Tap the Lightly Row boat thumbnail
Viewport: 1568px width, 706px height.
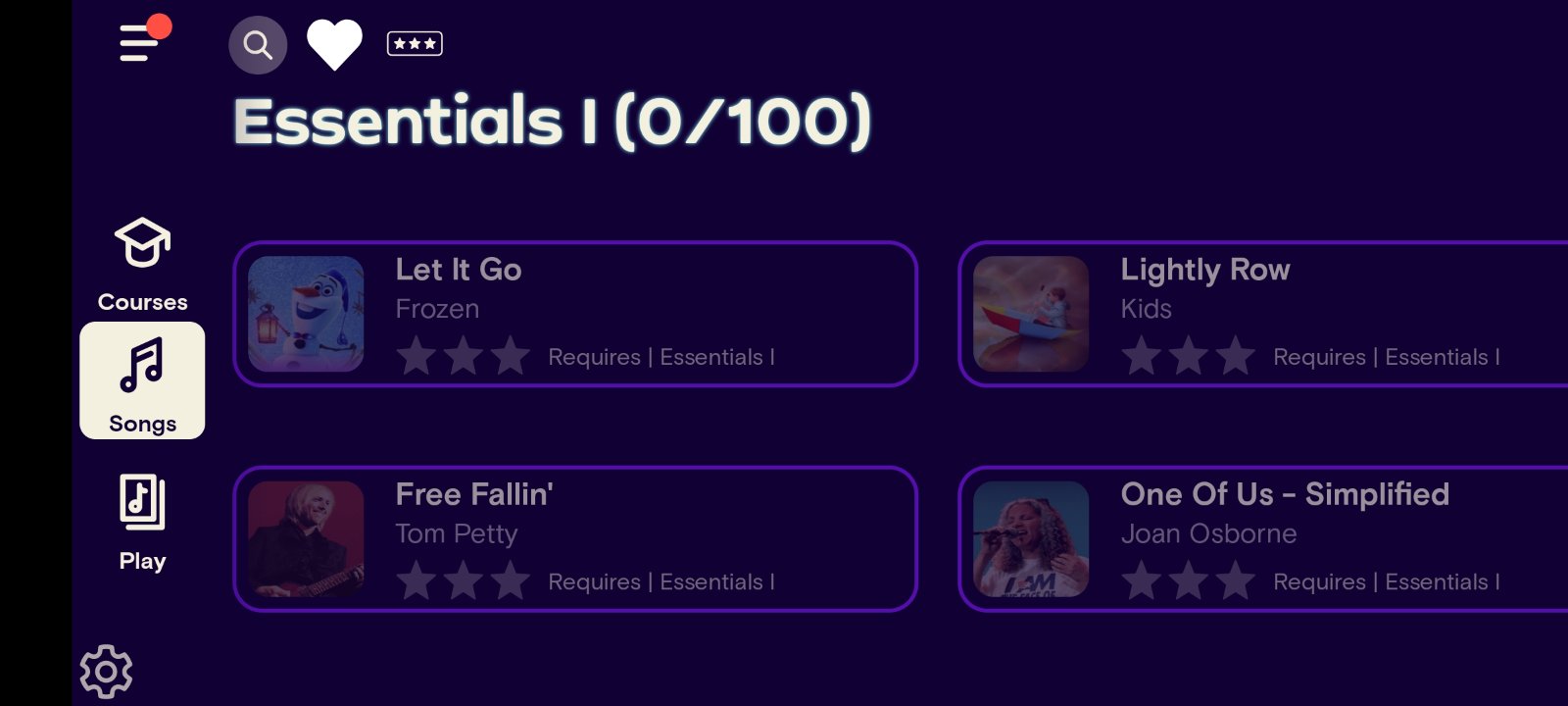1031,314
